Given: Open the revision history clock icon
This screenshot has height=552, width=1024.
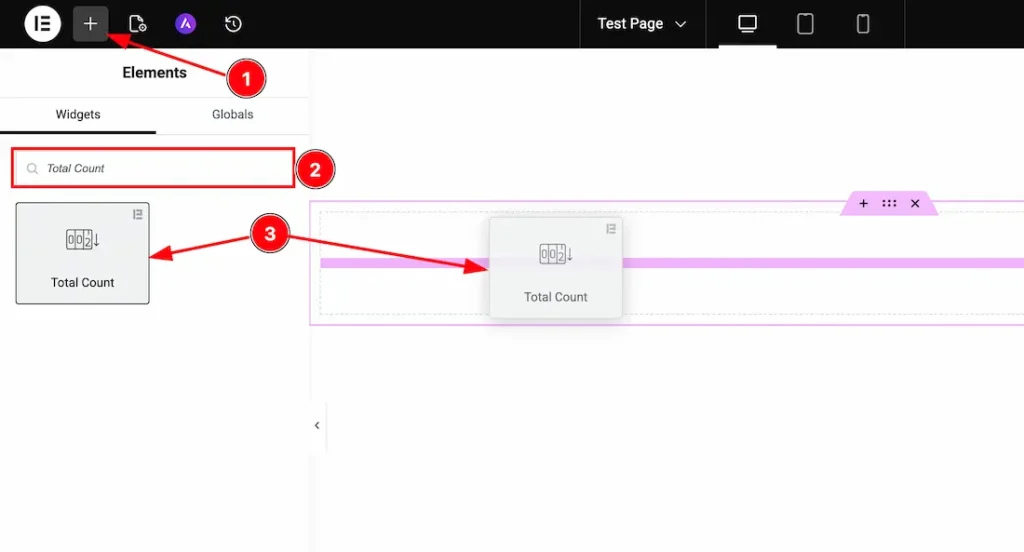Looking at the screenshot, I should tap(233, 24).
